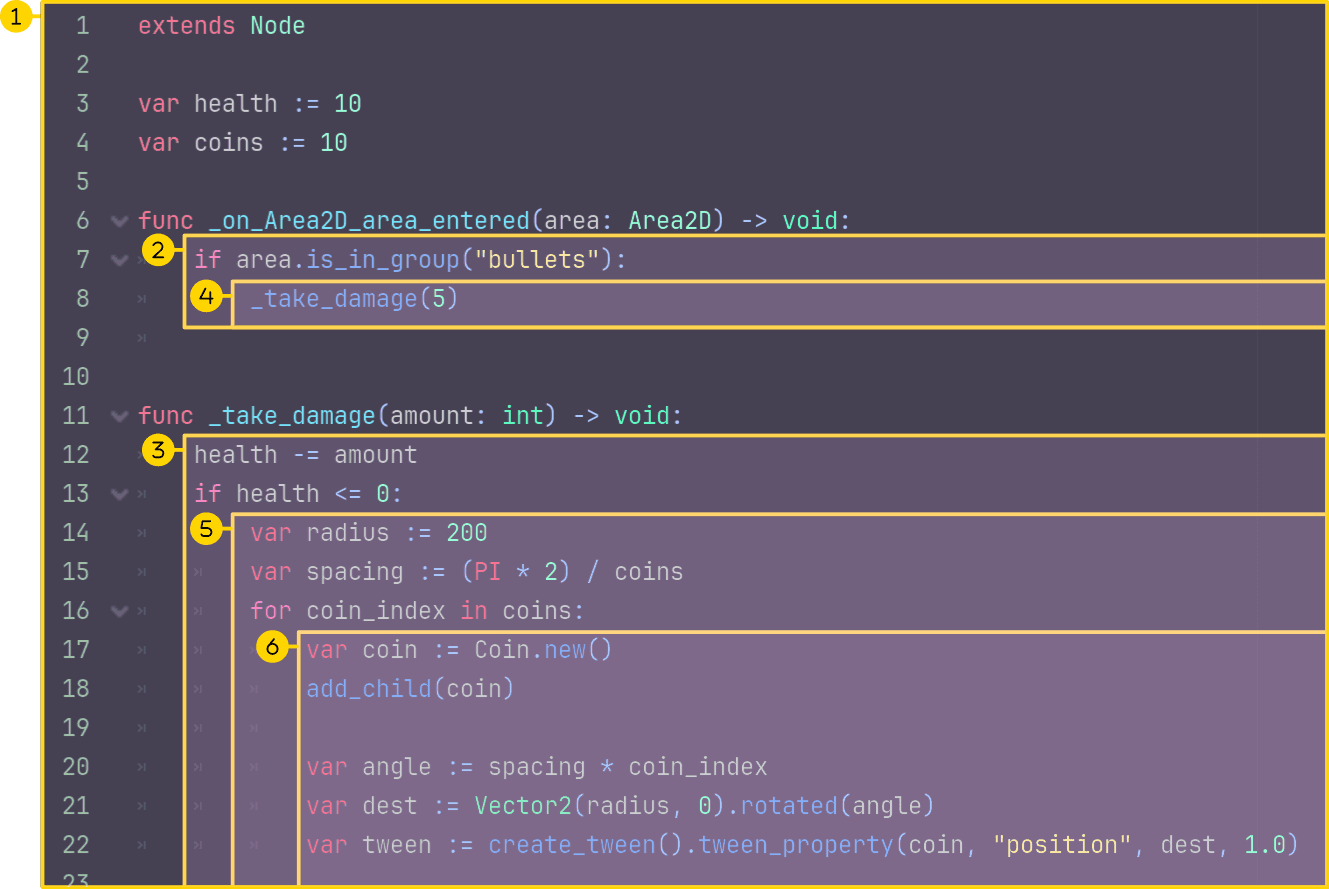Select the "Node" class name on line 1
The image size is (1329, 889).
tap(278, 26)
